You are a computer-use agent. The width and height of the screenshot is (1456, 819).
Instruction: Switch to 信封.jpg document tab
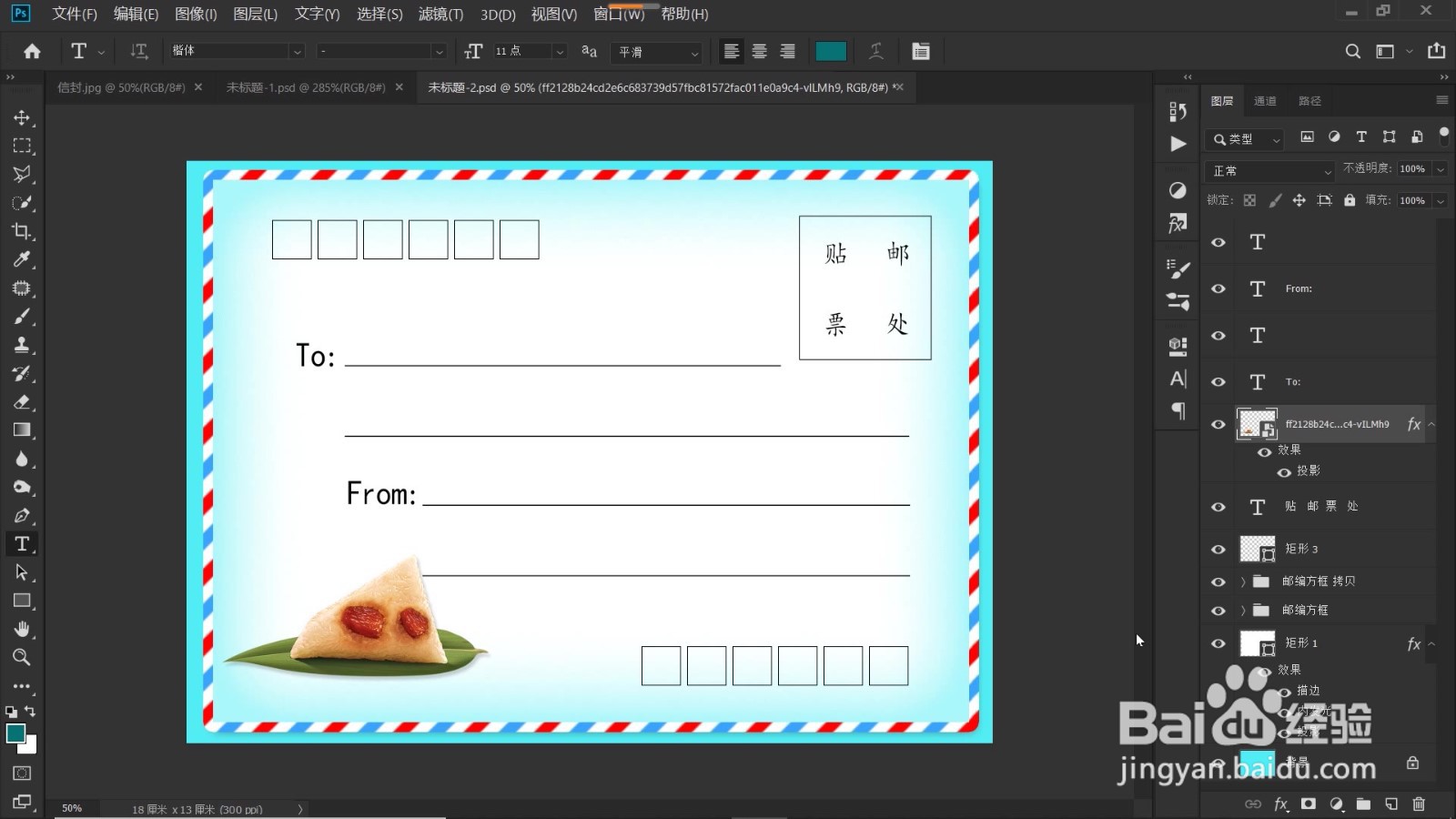(121, 87)
